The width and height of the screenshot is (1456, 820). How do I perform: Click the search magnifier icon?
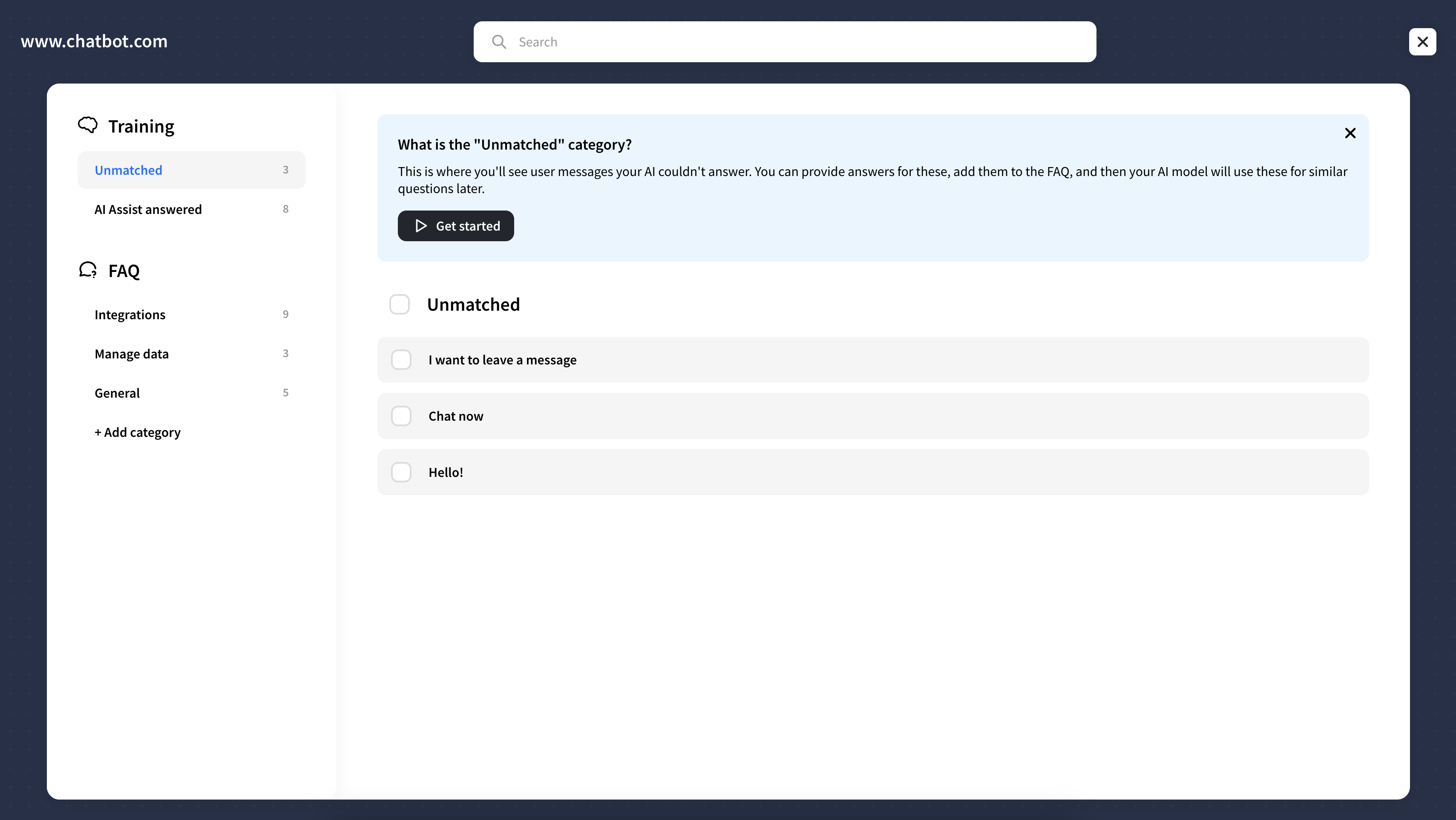(x=498, y=42)
